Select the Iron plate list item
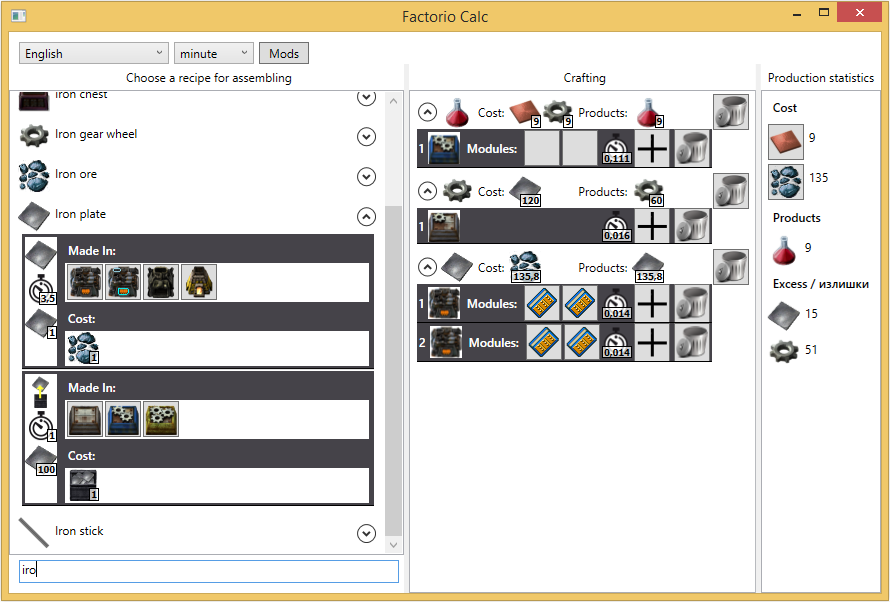This screenshot has width=890, height=602. (197, 214)
